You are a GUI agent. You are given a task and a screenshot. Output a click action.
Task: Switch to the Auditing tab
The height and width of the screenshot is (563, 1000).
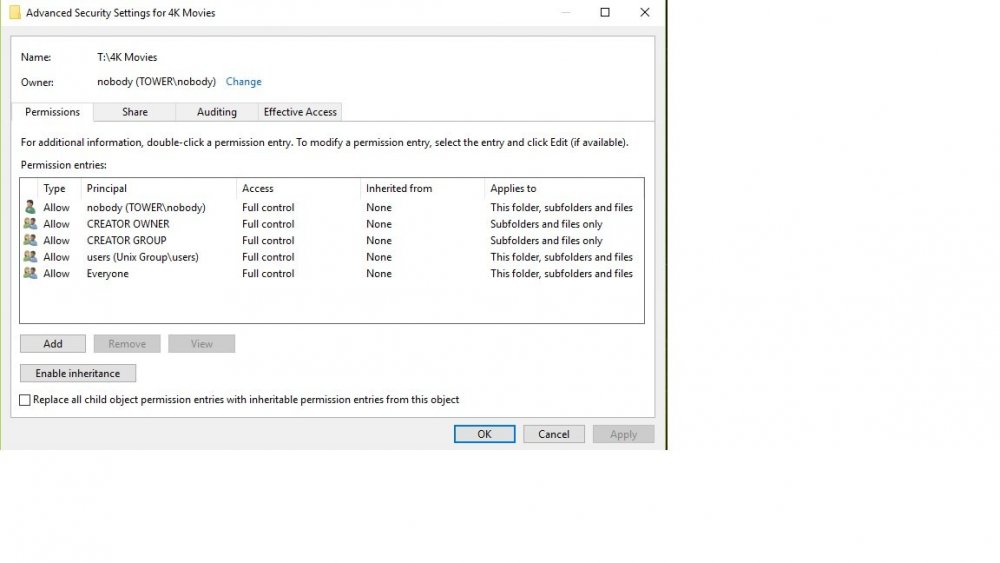point(217,112)
